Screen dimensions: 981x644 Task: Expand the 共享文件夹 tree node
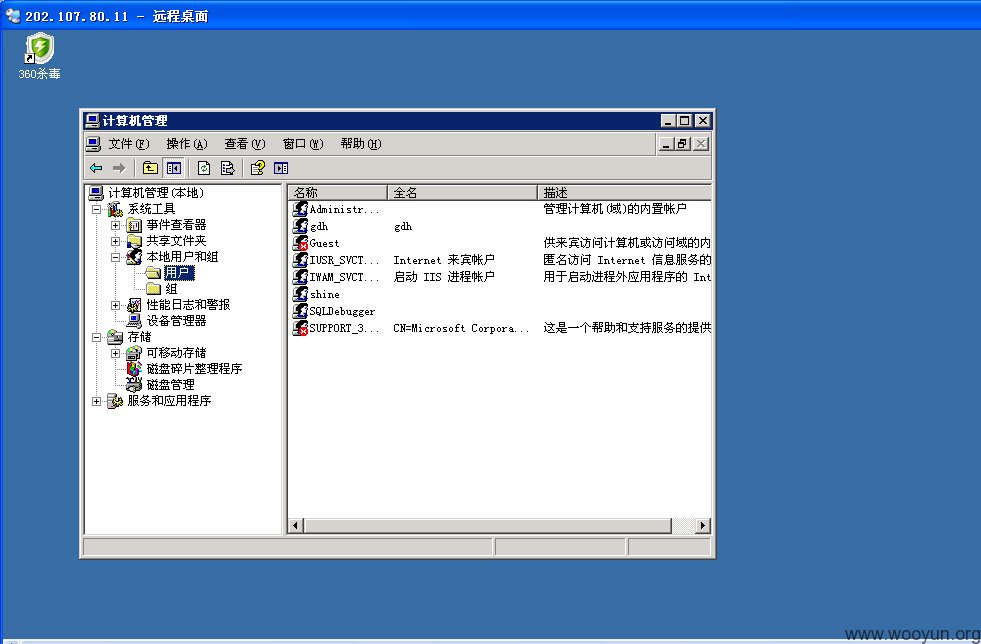115,241
